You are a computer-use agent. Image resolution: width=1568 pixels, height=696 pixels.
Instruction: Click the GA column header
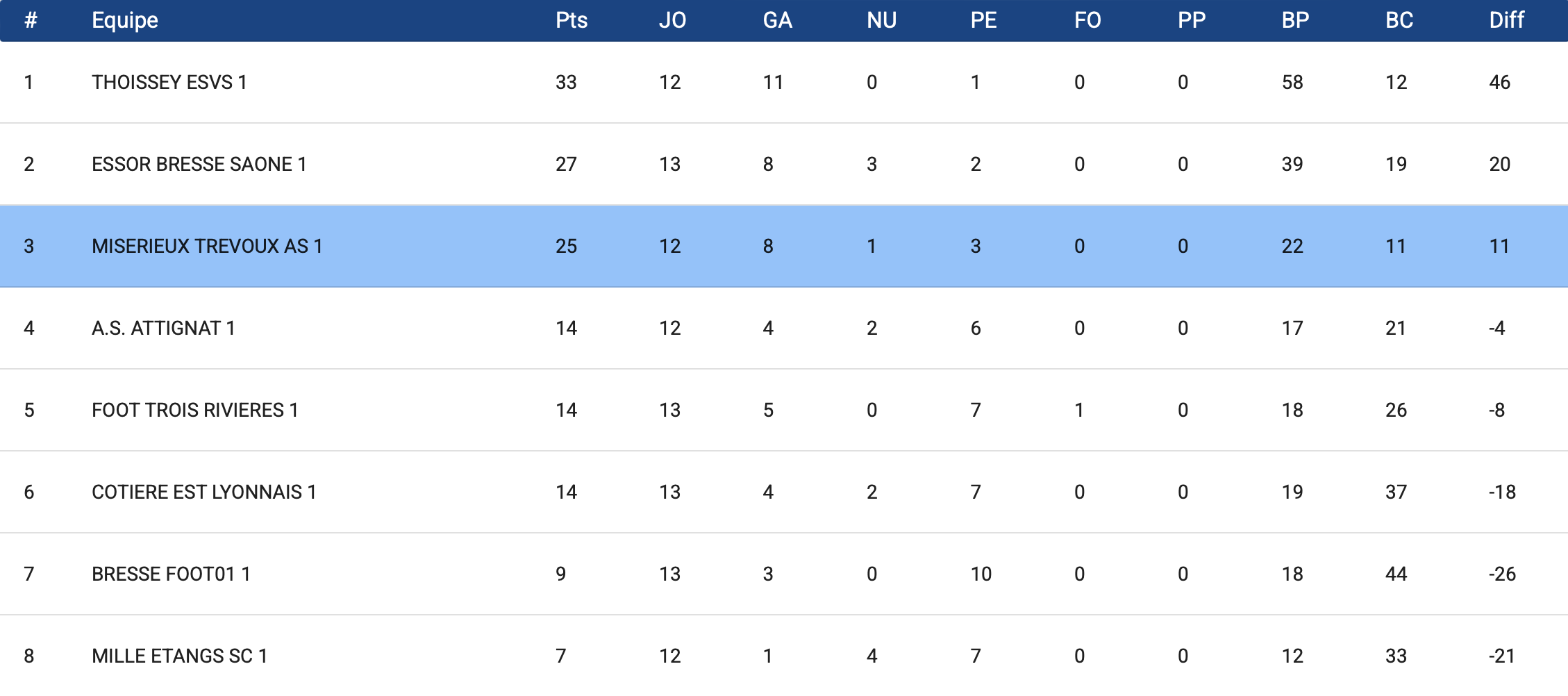(x=778, y=20)
